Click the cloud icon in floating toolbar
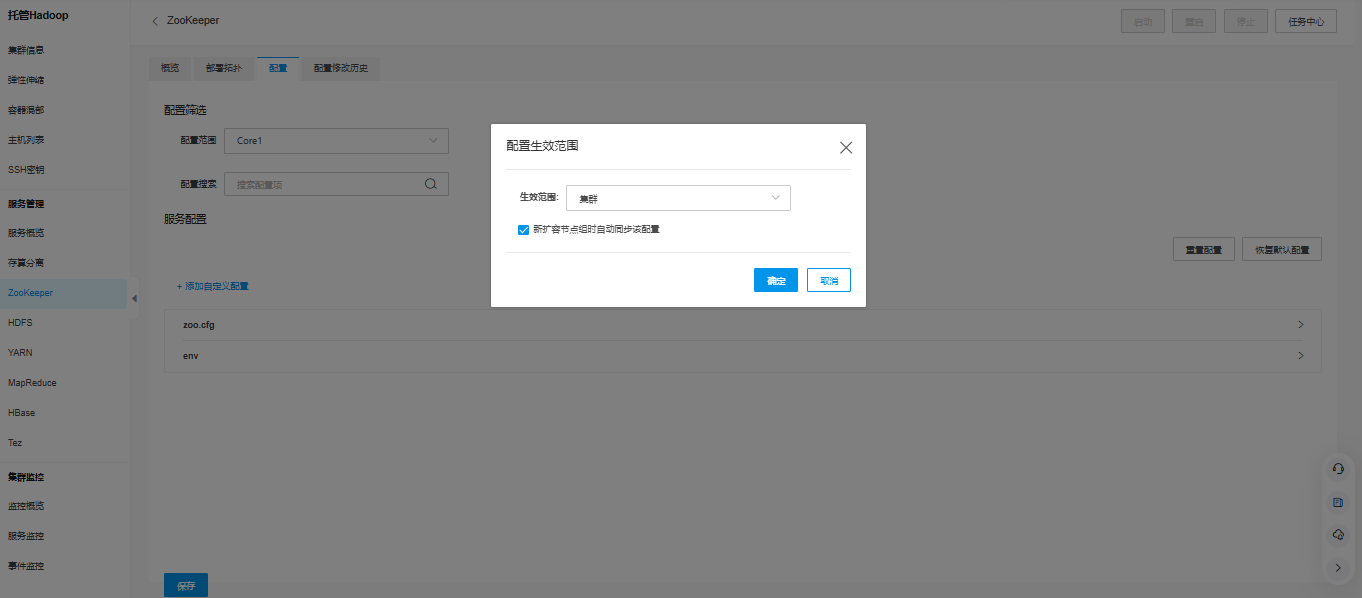This screenshot has width=1362, height=598. (x=1338, y=535)
